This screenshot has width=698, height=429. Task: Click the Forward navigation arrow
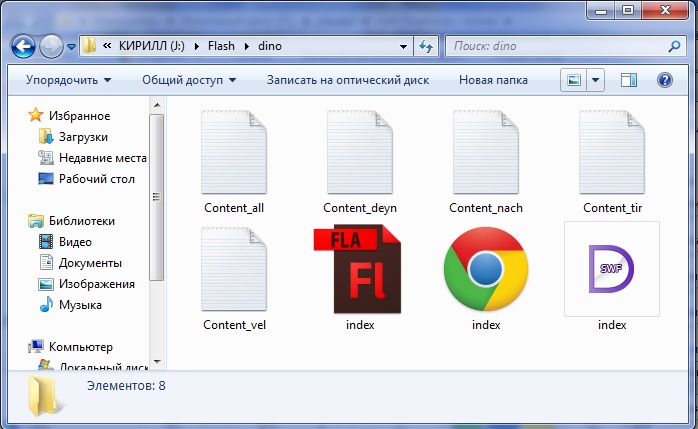point(51,46)
